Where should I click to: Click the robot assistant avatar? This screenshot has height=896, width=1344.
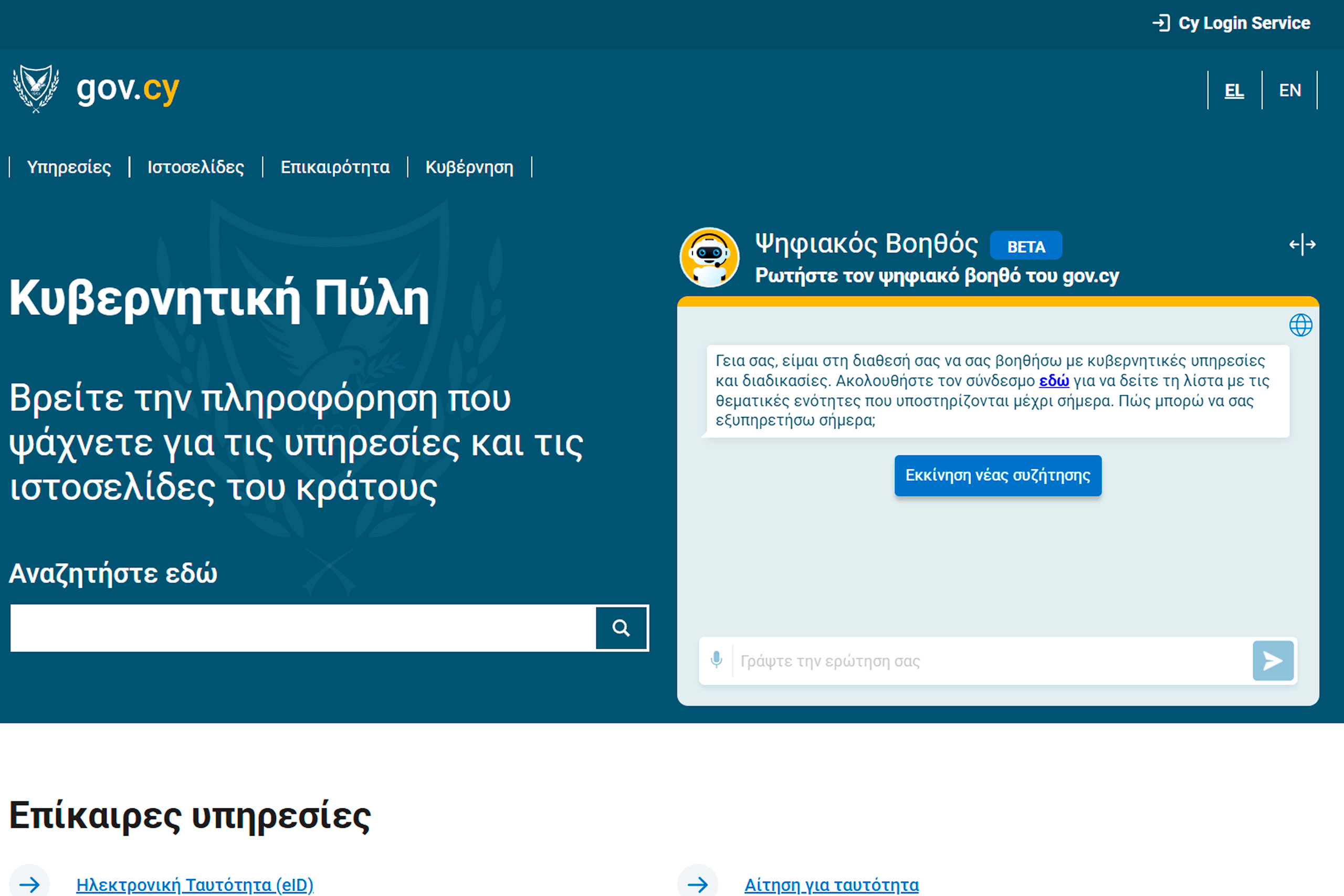point(709,257)
